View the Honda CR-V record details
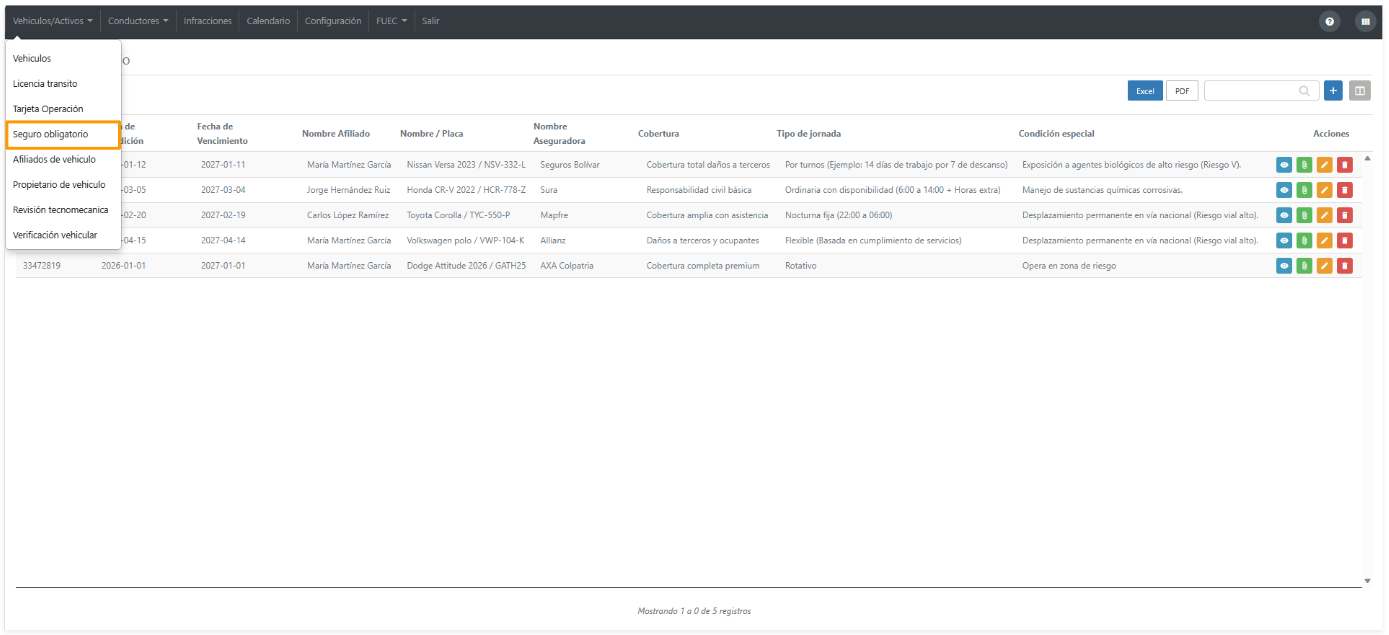Screen dimensions: 1389x635 [x=1284, y=190]
